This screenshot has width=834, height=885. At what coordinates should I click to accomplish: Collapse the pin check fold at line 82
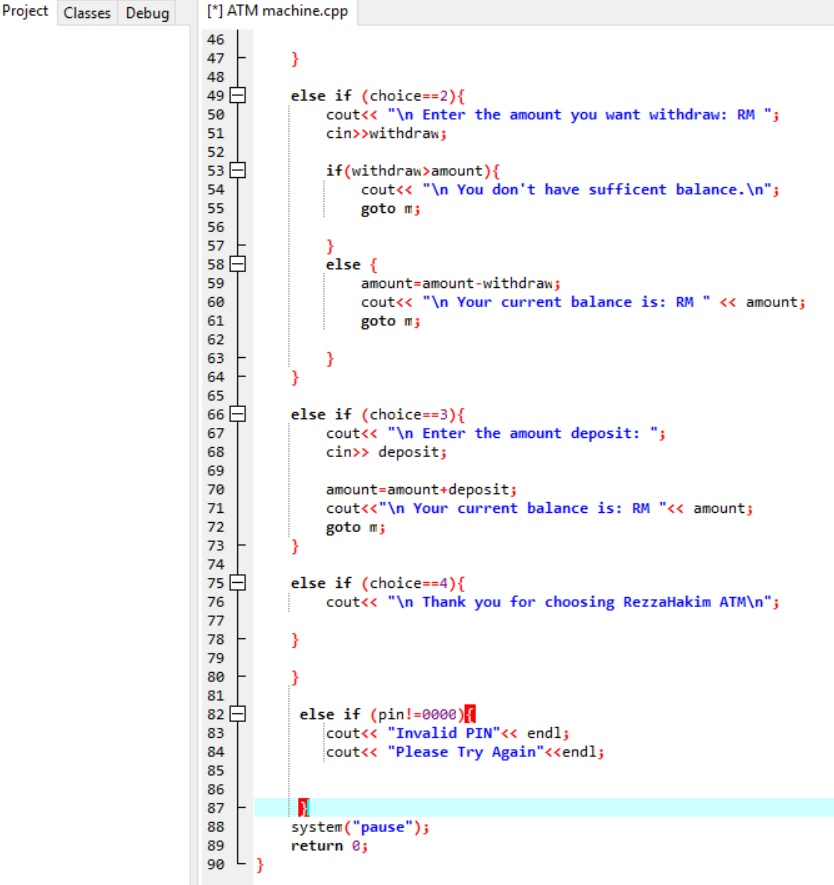tap(238, 714)
